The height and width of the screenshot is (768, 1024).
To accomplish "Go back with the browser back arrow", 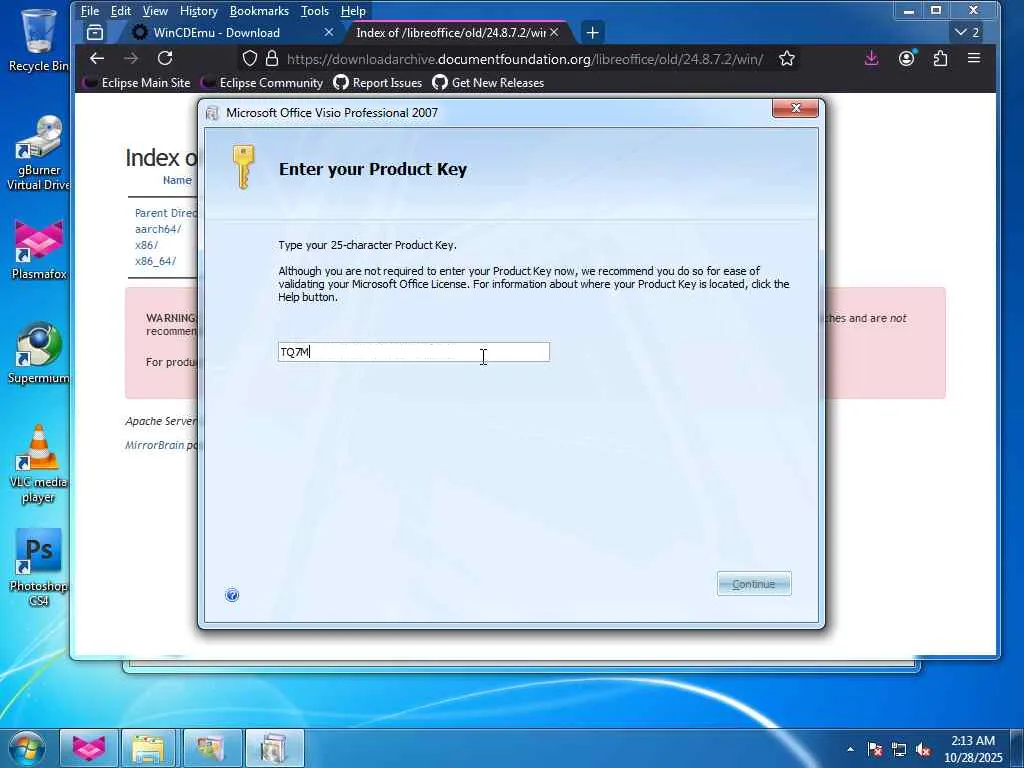I will pos(97,59).
